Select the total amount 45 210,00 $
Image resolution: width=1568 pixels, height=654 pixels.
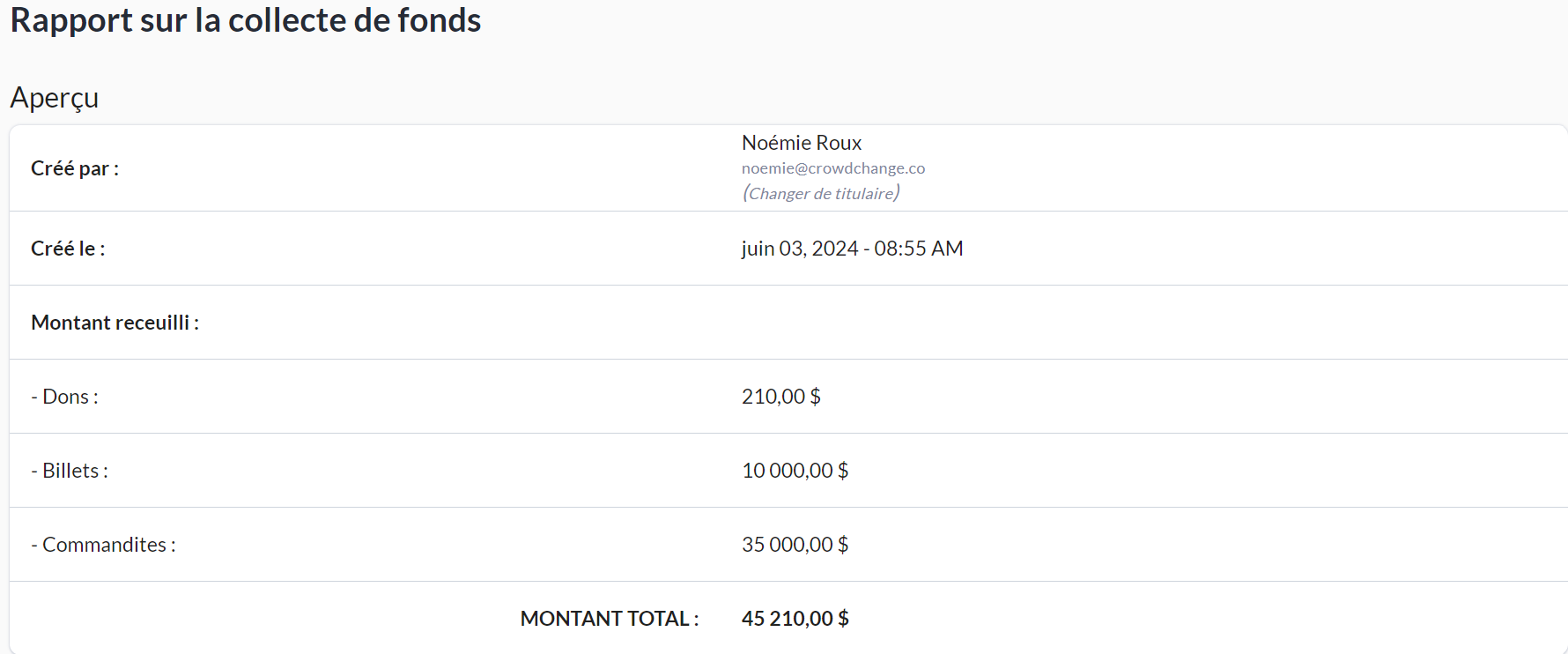click(x=795, y=619)
